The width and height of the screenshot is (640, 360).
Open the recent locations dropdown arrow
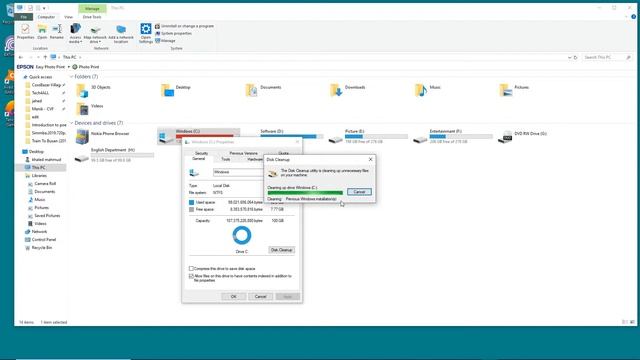38,58
